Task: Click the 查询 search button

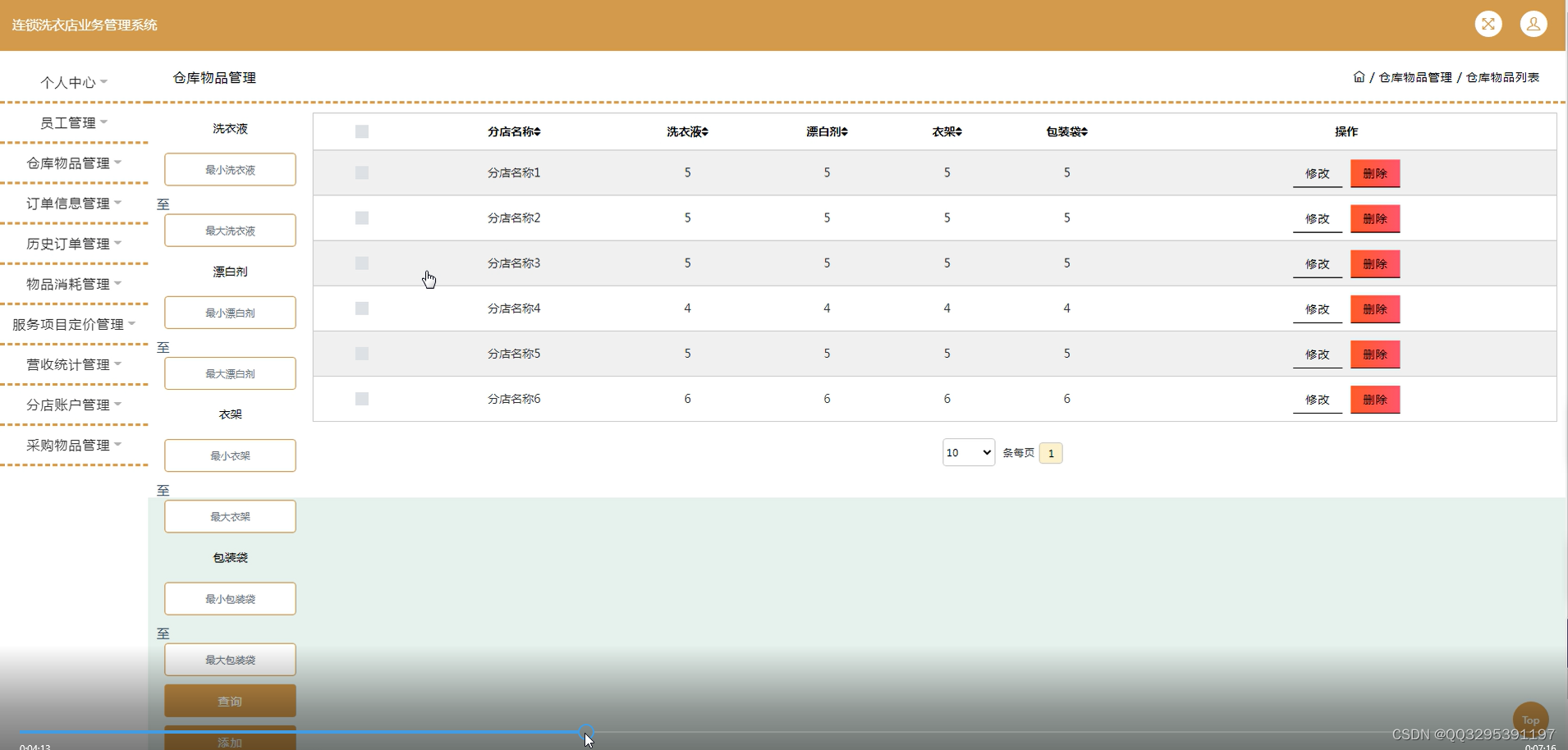Action: coord(230,701)
